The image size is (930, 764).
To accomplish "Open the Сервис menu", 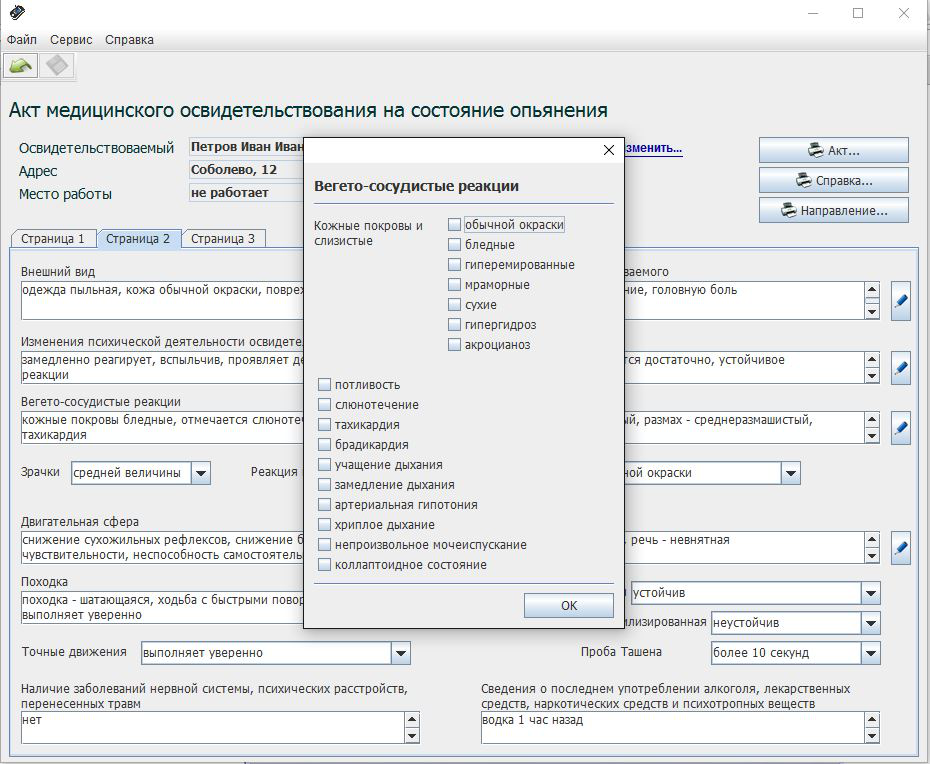I will point(71,40).
